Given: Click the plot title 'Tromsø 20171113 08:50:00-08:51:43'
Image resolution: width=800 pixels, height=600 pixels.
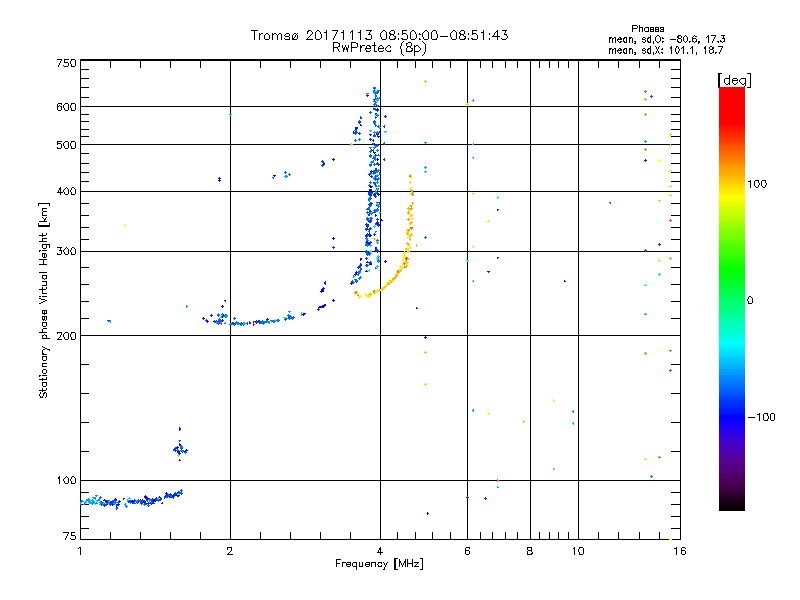Looking at the screenshot, I should (379, 35).
